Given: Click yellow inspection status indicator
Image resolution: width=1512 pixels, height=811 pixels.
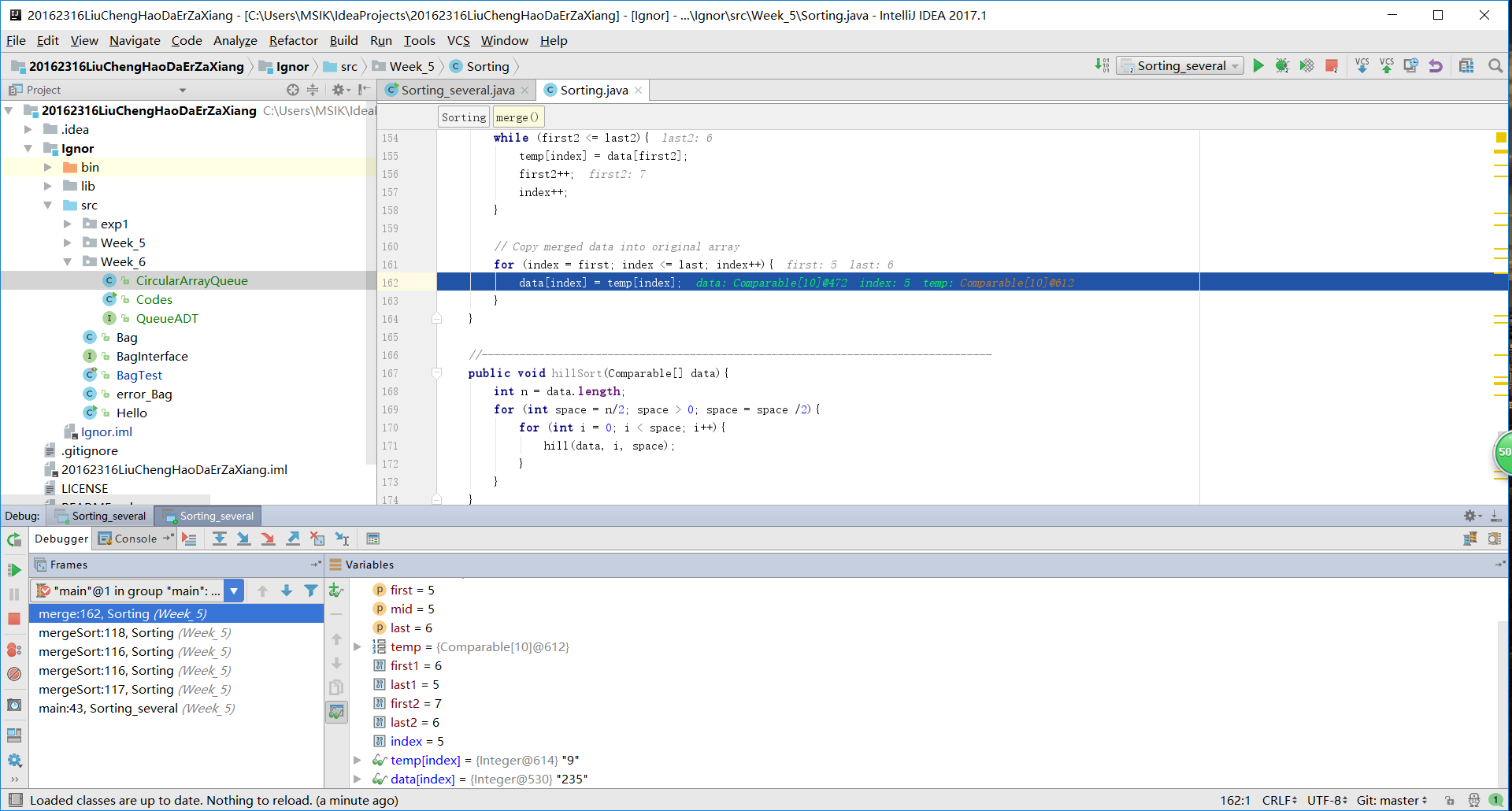Looking at the screenshot, I should pyautogui.click(x=1501, y=137).
